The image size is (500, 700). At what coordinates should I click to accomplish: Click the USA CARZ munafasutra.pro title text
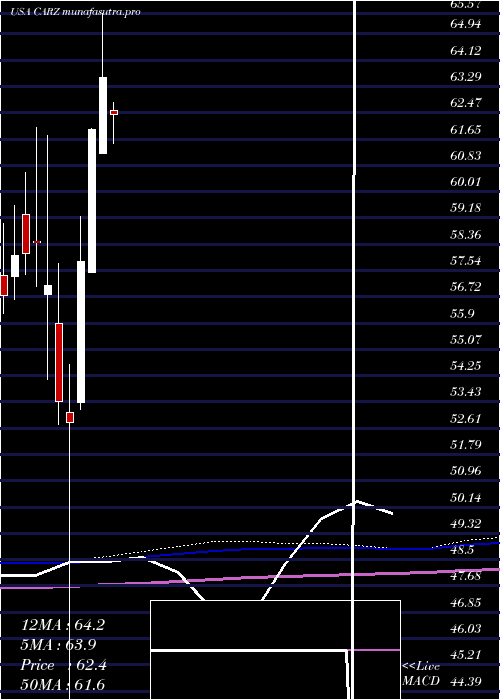76,12
